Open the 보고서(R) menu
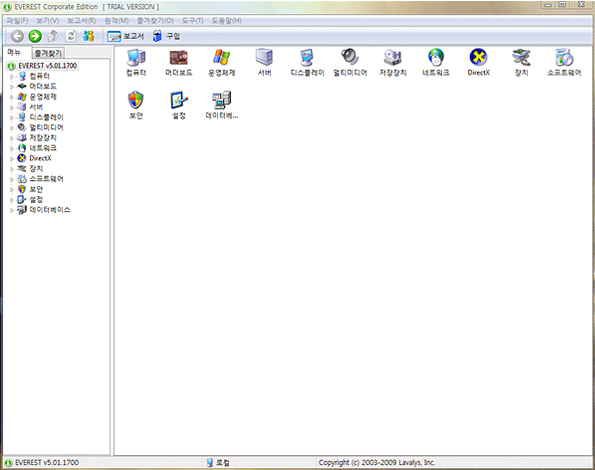 (82, 20)
